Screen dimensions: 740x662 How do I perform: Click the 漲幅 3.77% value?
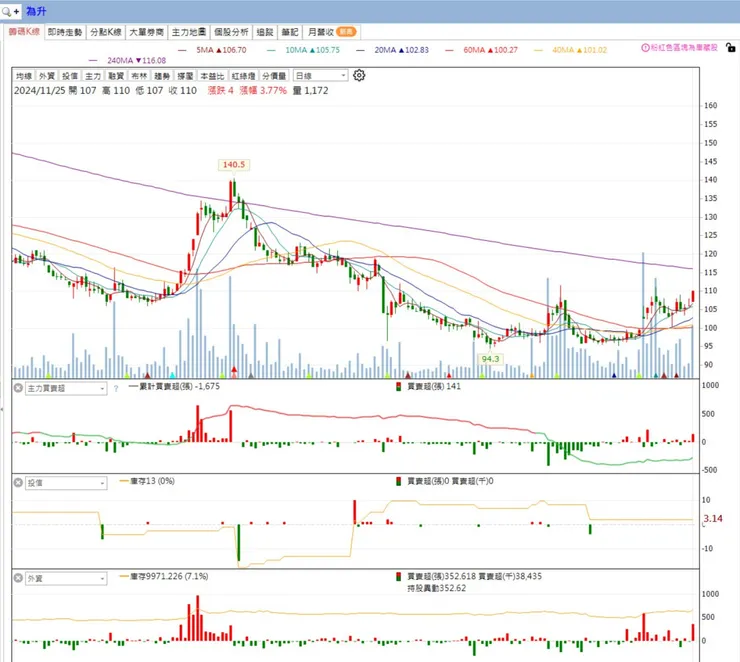click(x=263, y=91)
